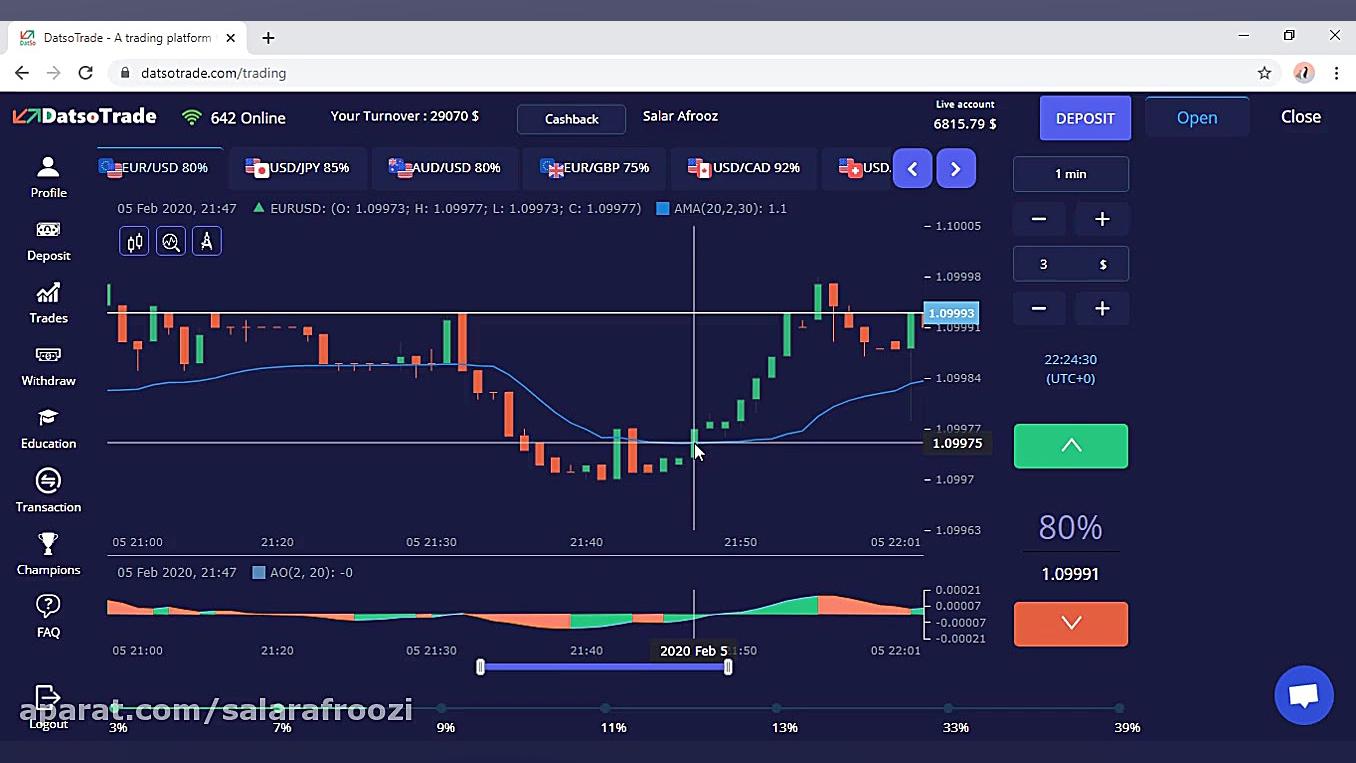
Task: Select the AUD/USD 80% asset tab
Action: point(445,168)
